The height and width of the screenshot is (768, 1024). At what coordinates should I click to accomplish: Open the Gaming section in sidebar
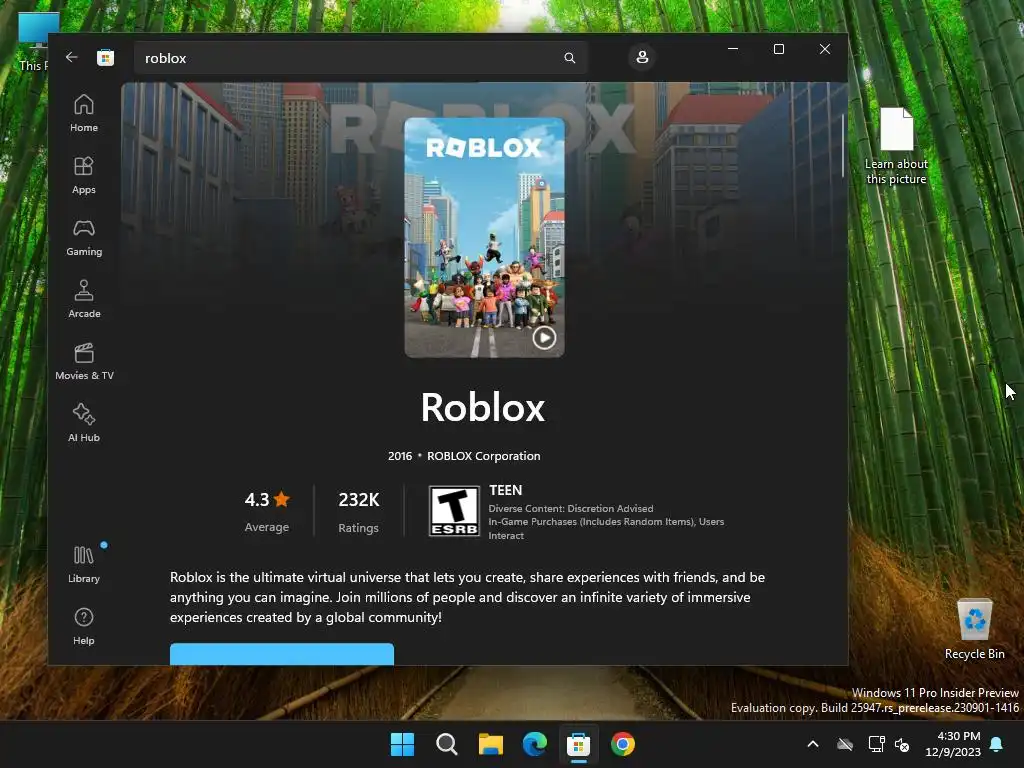(84, 237)
